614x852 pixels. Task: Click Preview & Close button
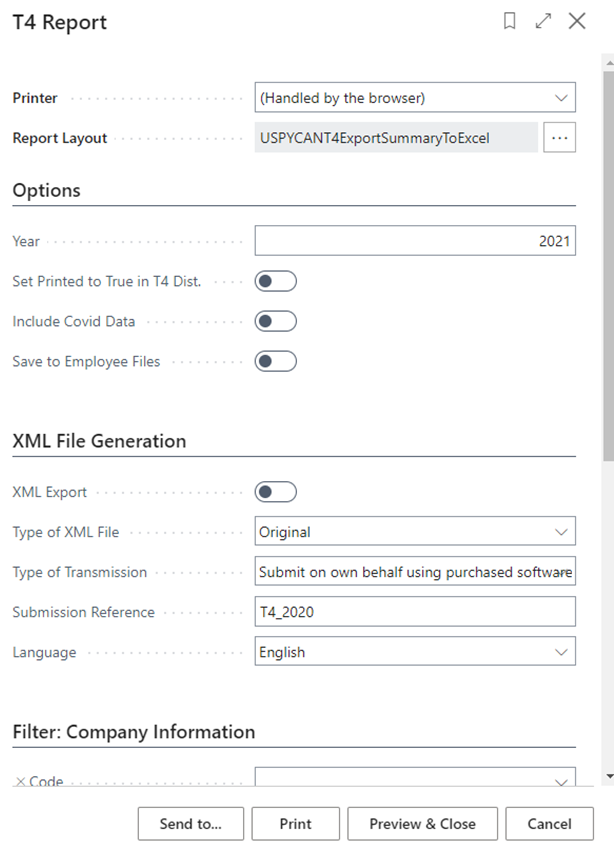tap(422, 824)
